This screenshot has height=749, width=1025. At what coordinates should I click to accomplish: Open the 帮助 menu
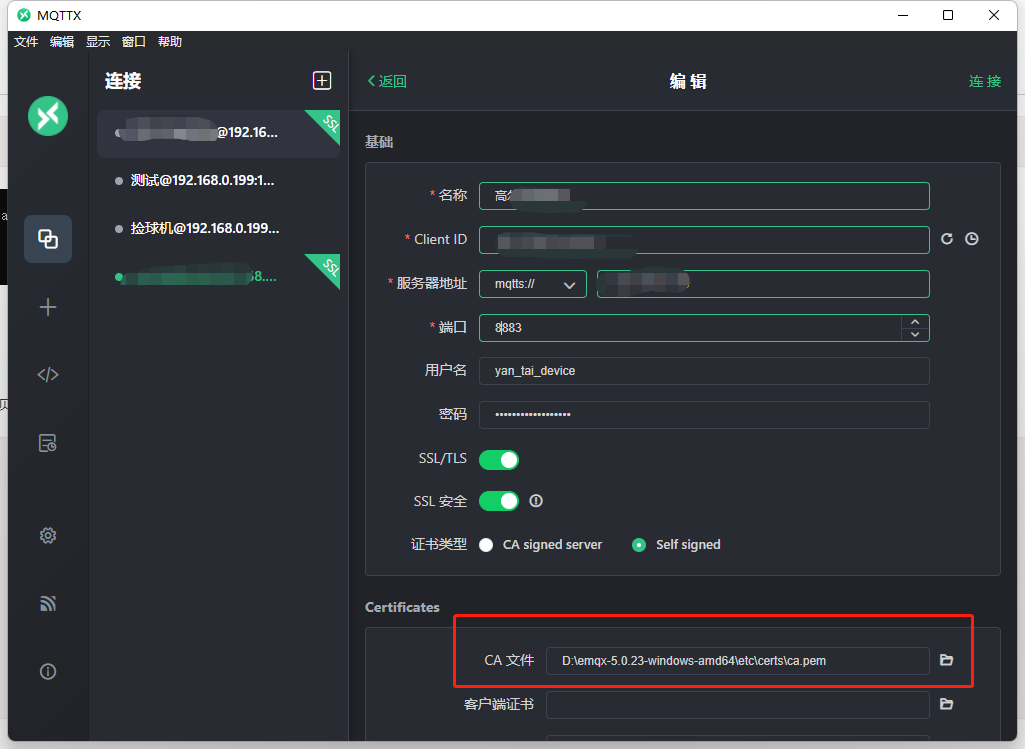click(170, 42)
